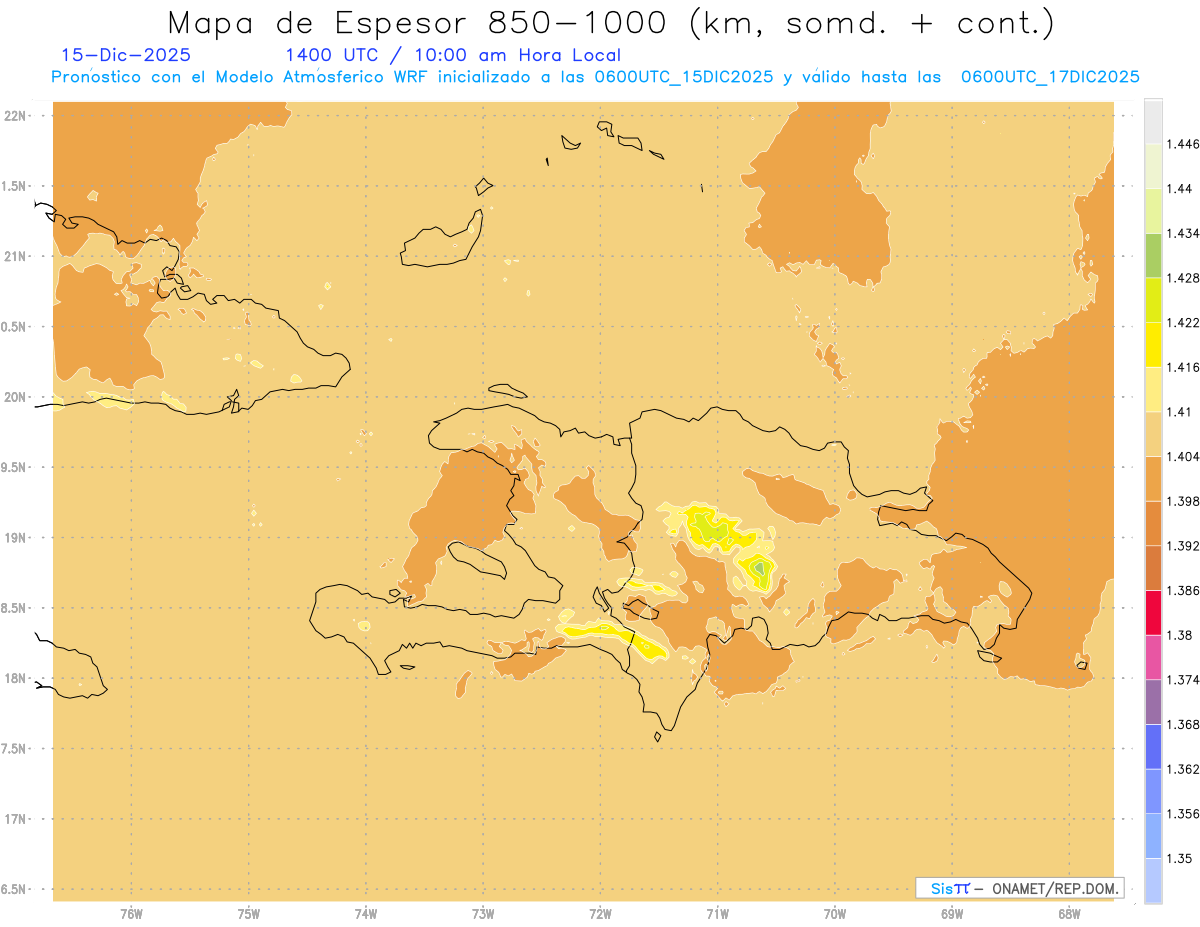Choose the lightest blue swatch below 1.35
Viewport: 1200px width, 927px height.
(x=1153, y=881)
